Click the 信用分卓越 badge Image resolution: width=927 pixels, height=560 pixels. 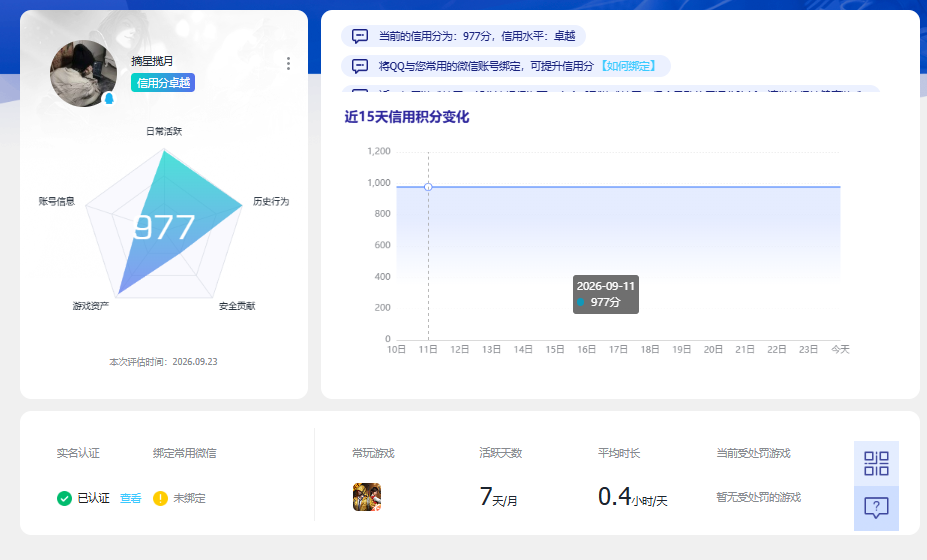pos(163,83)
